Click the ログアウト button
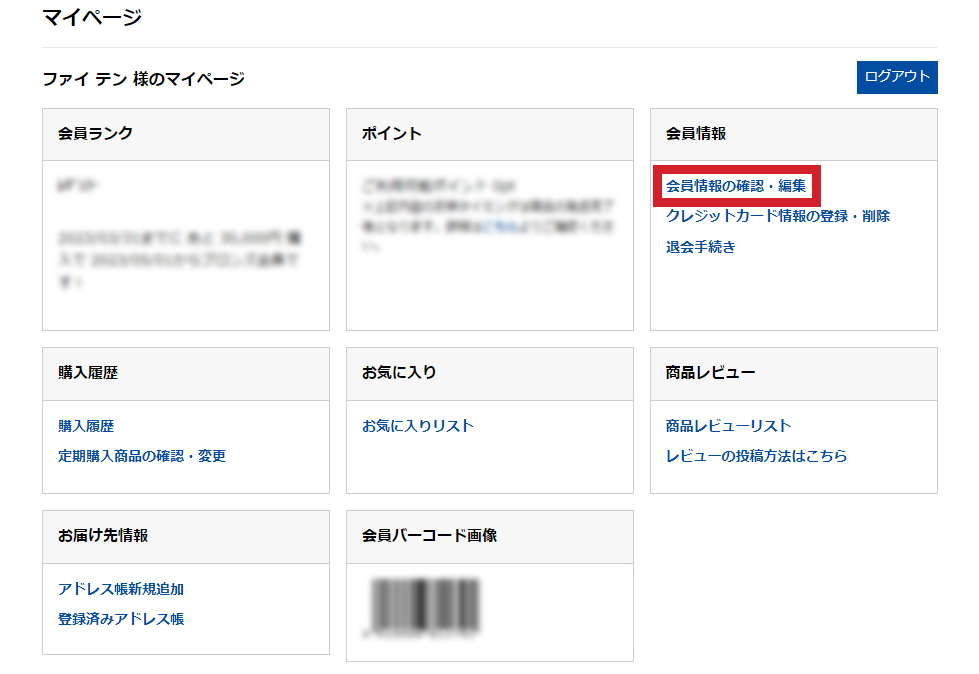 click(x=896, y=77)
